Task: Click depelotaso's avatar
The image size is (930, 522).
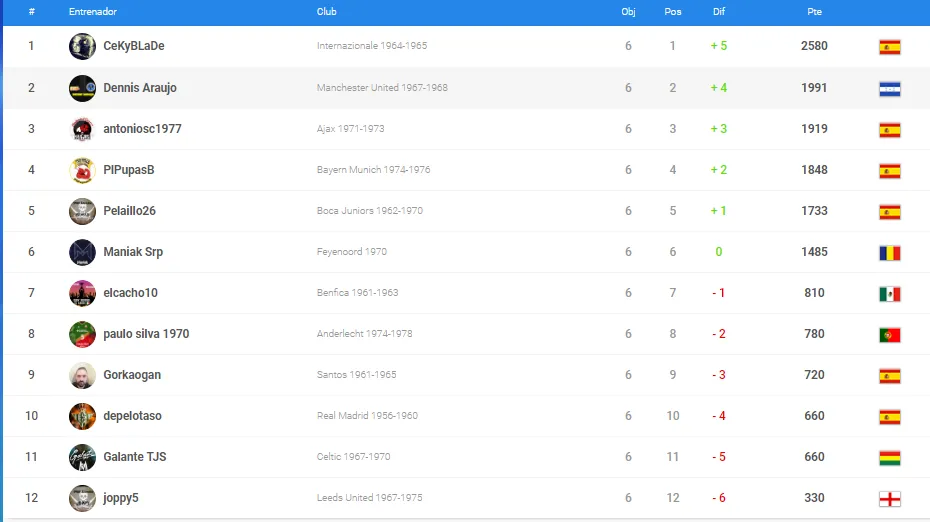Action: pyautogui.click(x=82, y=416)
